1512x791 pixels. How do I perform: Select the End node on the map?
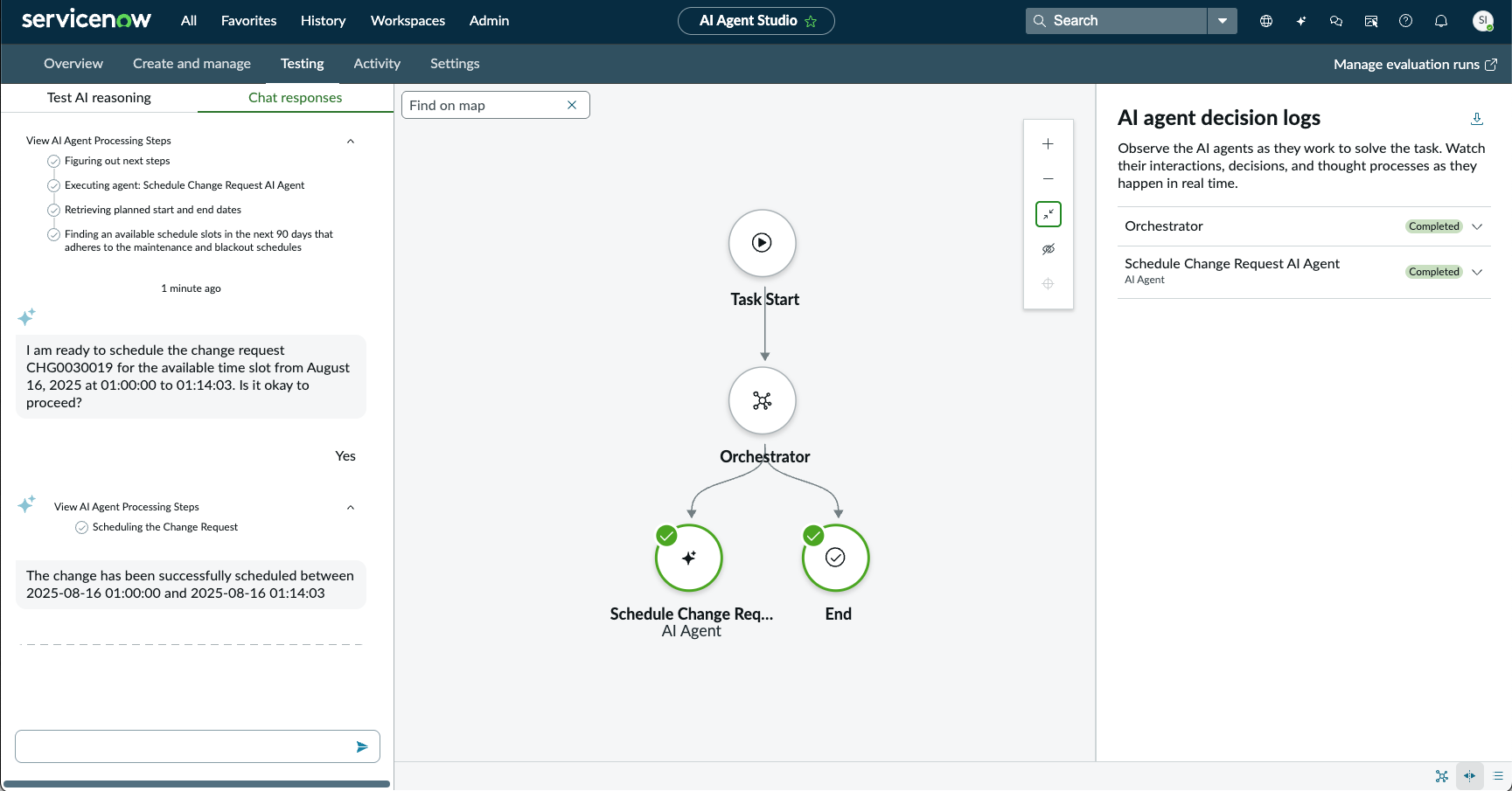835,558
